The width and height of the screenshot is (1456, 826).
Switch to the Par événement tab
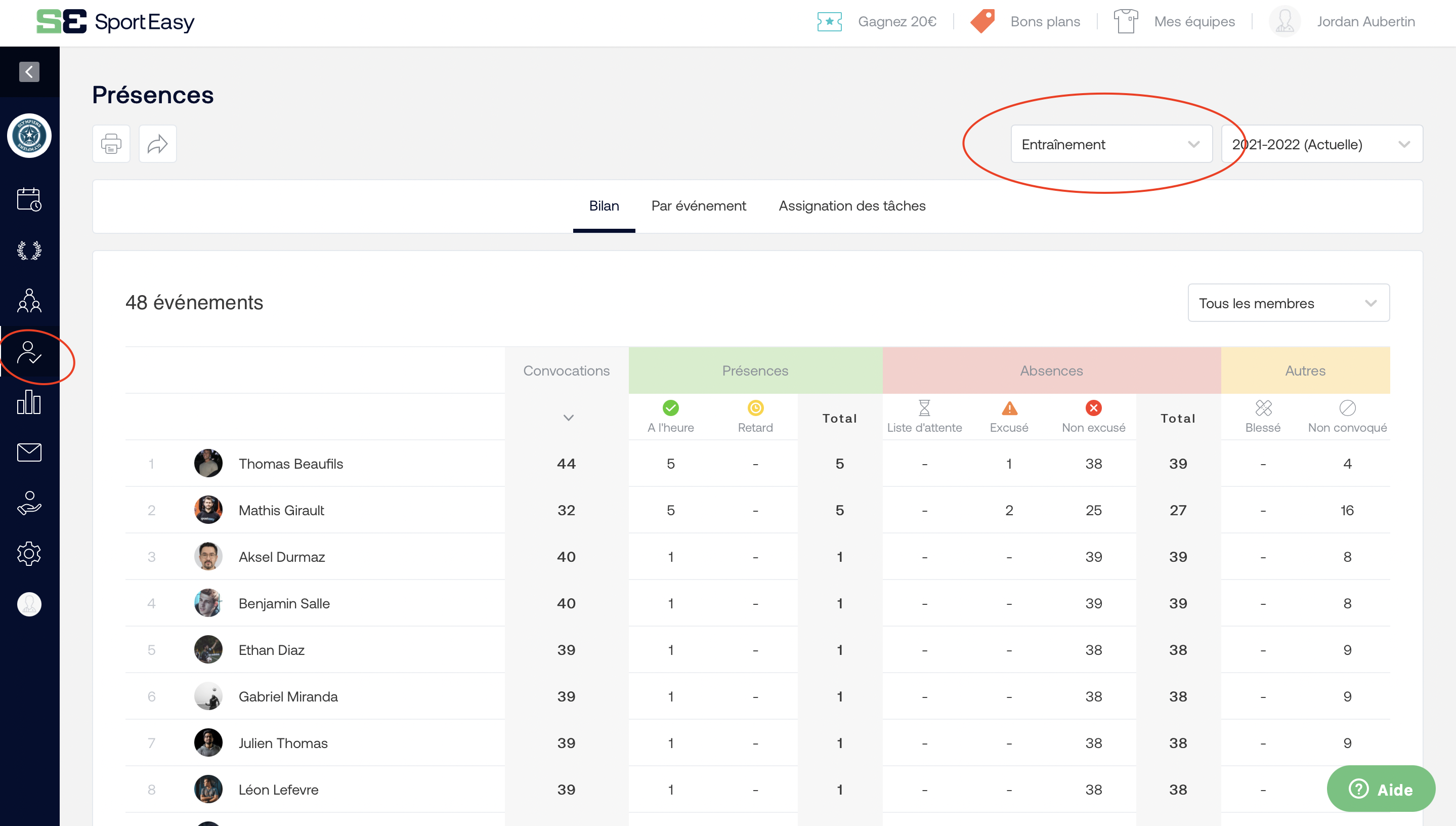(699, 206)
